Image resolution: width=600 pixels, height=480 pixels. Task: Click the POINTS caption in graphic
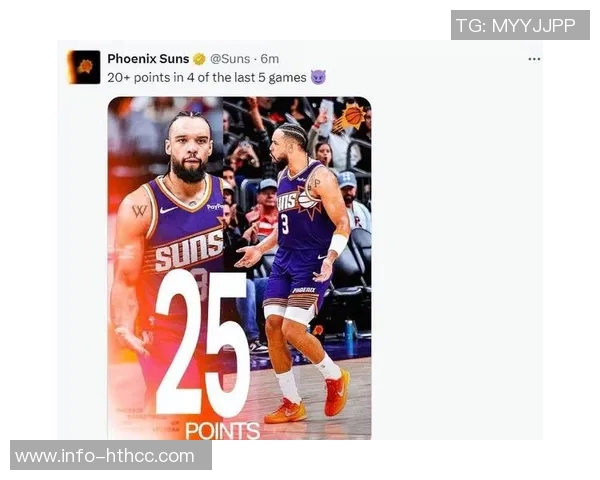(223, 431)
